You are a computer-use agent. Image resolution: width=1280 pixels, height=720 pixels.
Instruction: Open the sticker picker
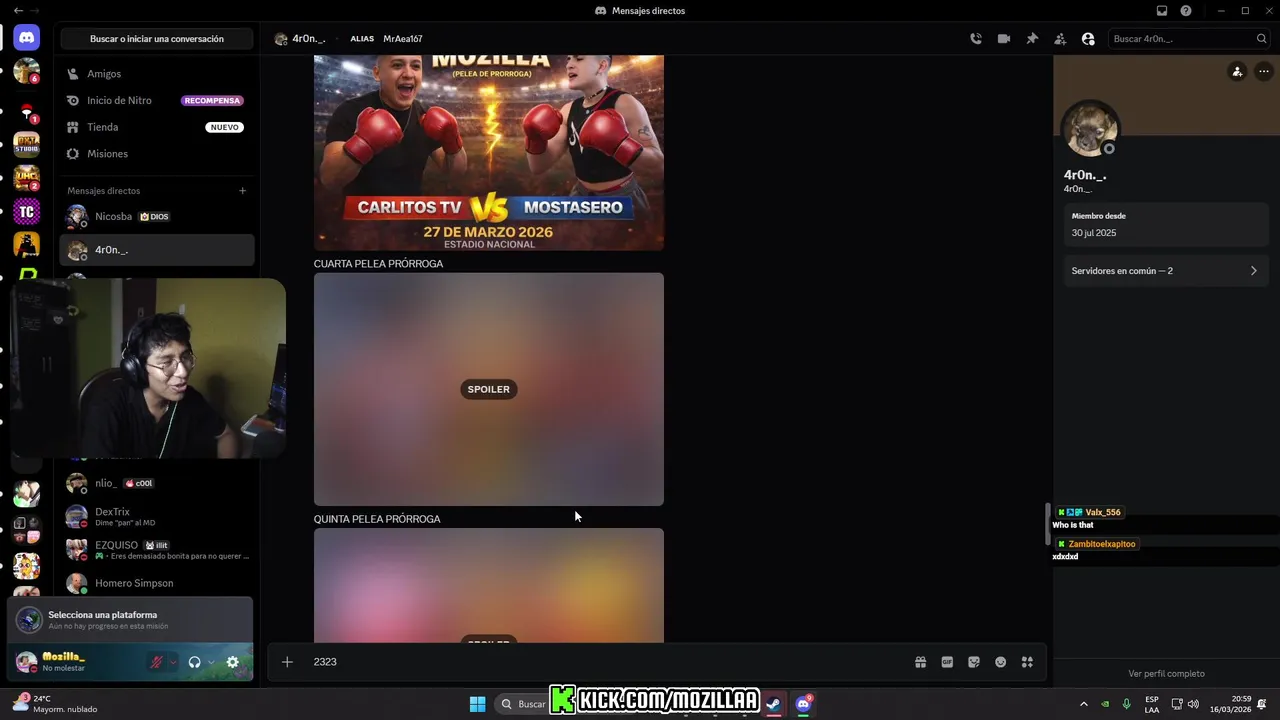974,662
